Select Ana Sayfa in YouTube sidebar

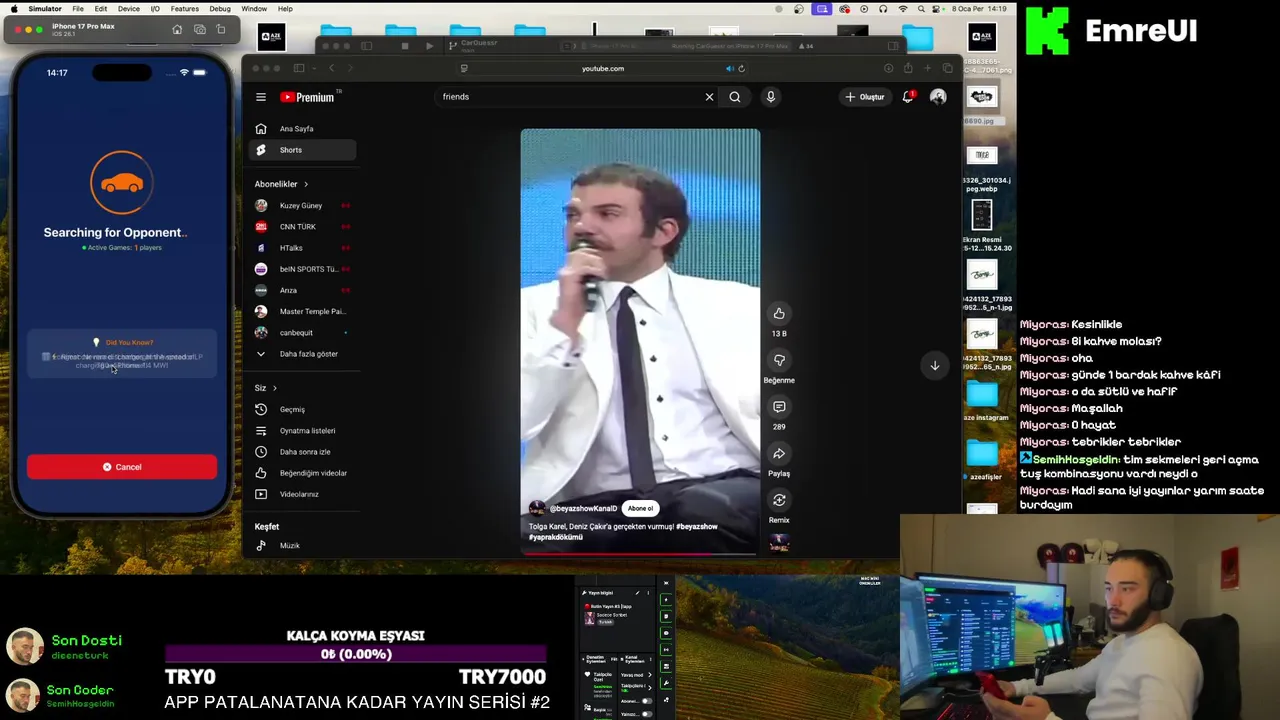[302, 129]
